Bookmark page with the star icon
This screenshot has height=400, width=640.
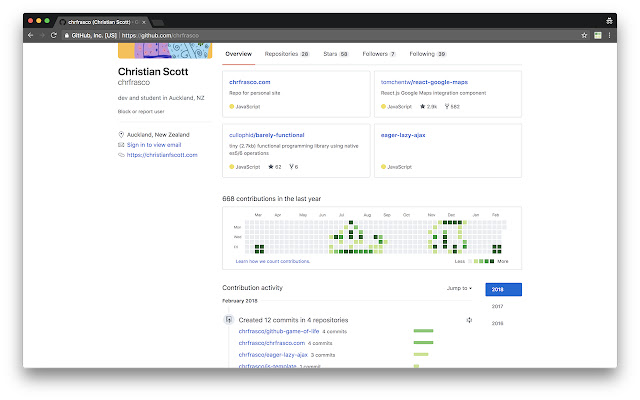click(584, 36)
